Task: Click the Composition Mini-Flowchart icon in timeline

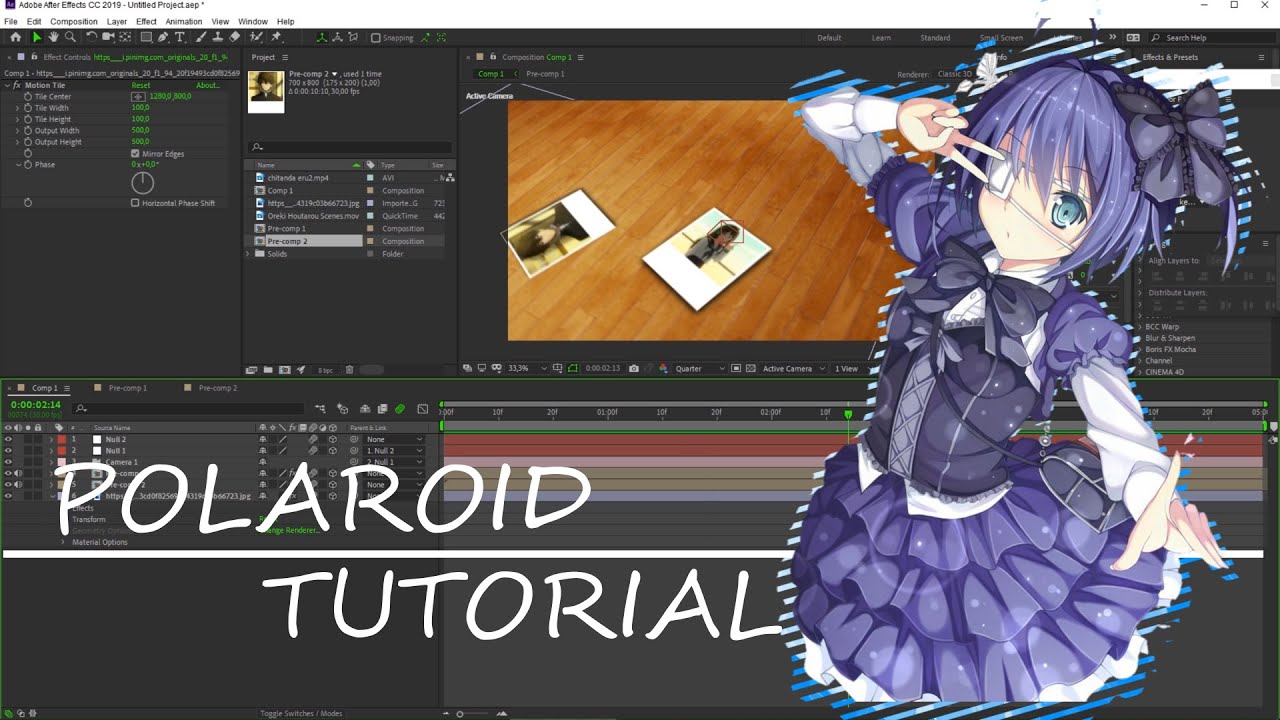Action: pos(320,408)
